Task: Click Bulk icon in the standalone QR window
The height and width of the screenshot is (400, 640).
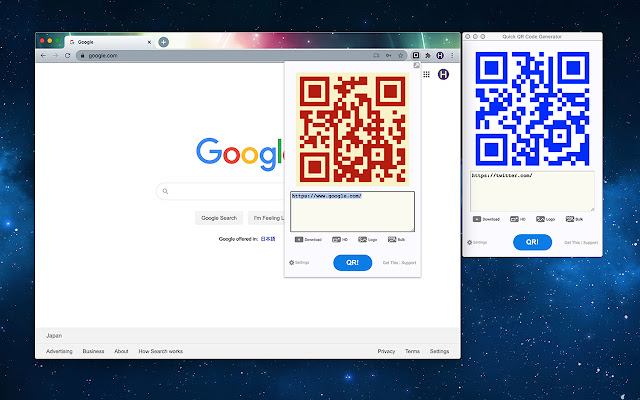Action: [x=568, y=218]
